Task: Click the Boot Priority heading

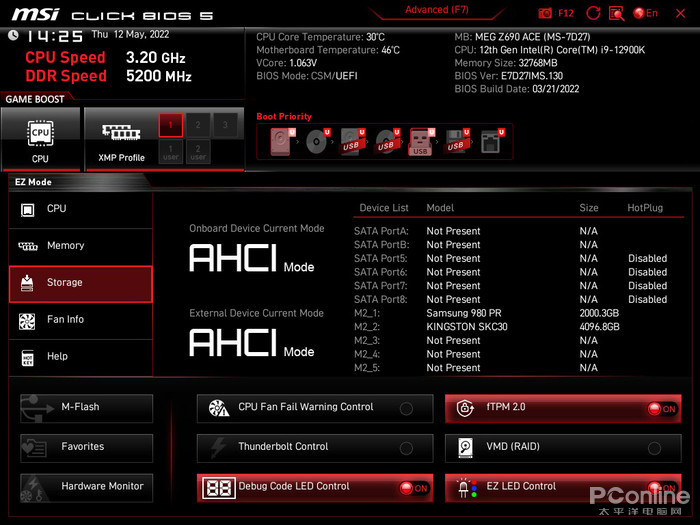Action: [284, 117]
